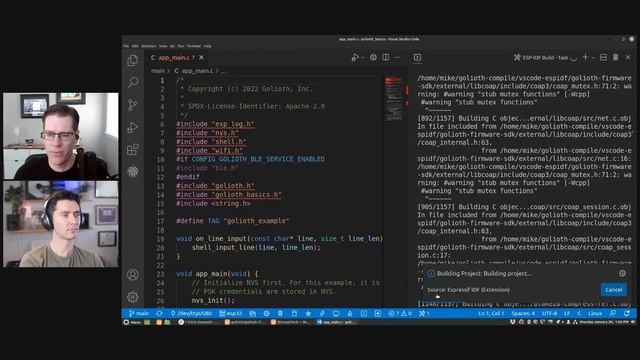The image size is (640, 360).
Task: Open the View menu
Action: click(x=163, y=46)
